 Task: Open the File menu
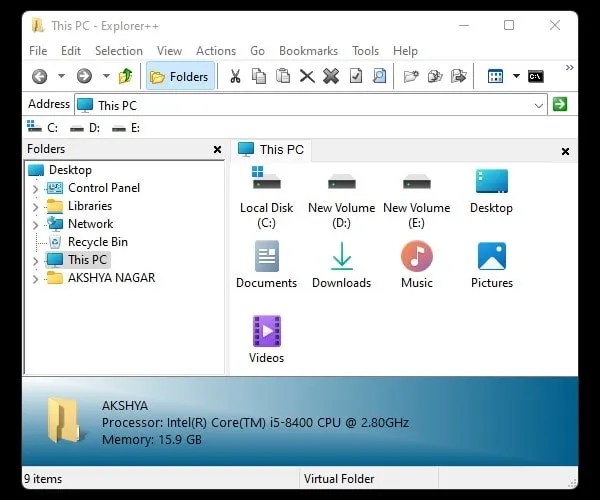(38, 51)
